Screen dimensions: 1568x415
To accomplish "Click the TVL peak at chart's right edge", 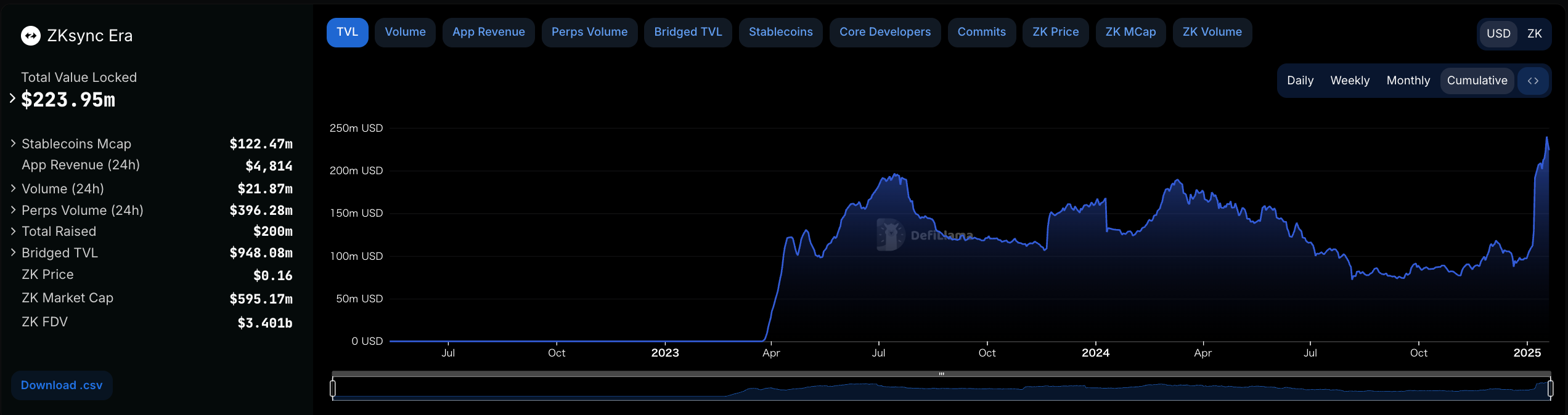I will pyautogui.click(x=1546, y=138).
